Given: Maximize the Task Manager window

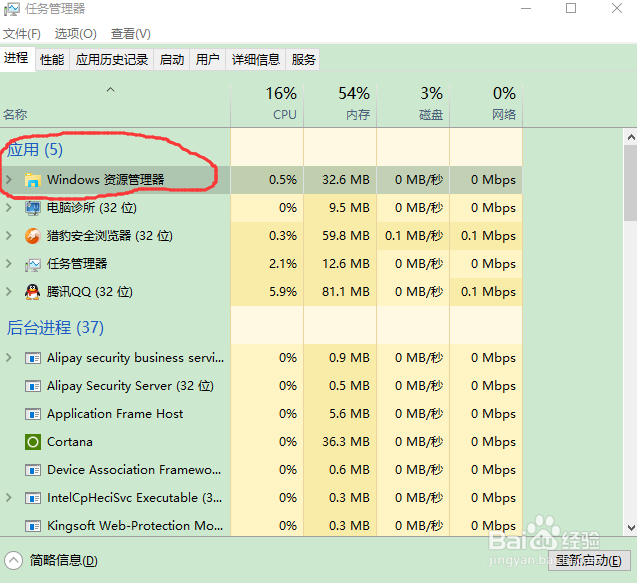Looking at the screenshot, I should [x=571, y=8].
